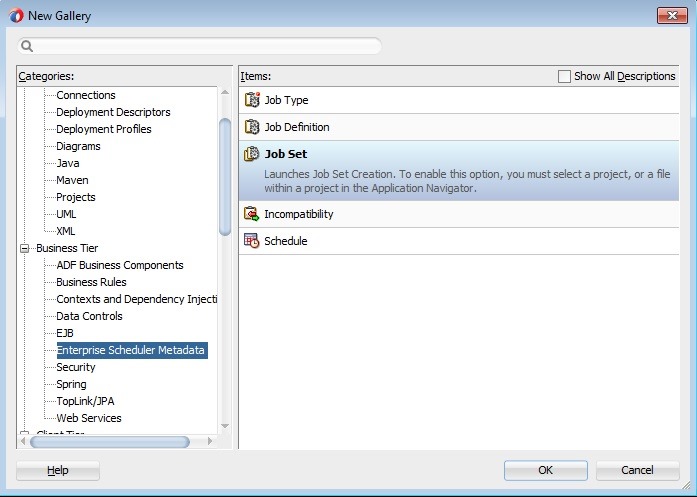Click the Job Type icon
The height and width of the screenshot is (497, 697).
pos(252,100)
